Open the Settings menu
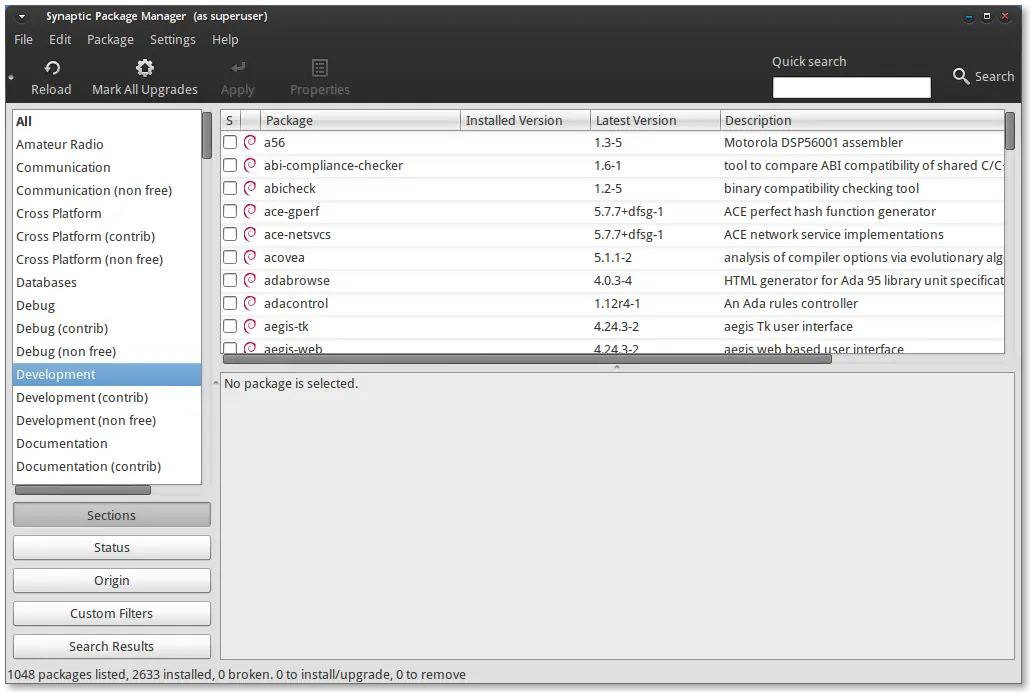Viewport: 1031px width, 693px height. [x=172, y=39]
